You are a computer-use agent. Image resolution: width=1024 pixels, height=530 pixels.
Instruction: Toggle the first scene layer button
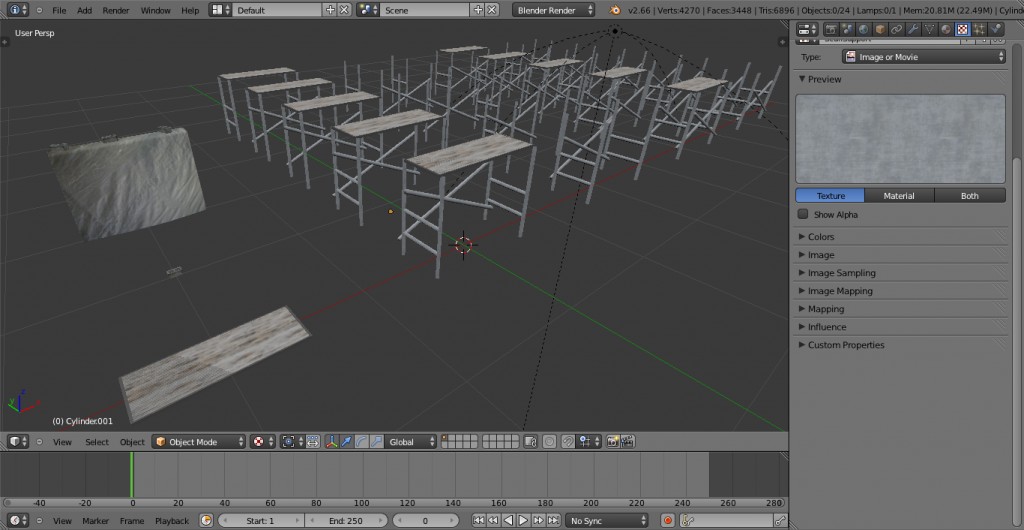tap(444, 438)
